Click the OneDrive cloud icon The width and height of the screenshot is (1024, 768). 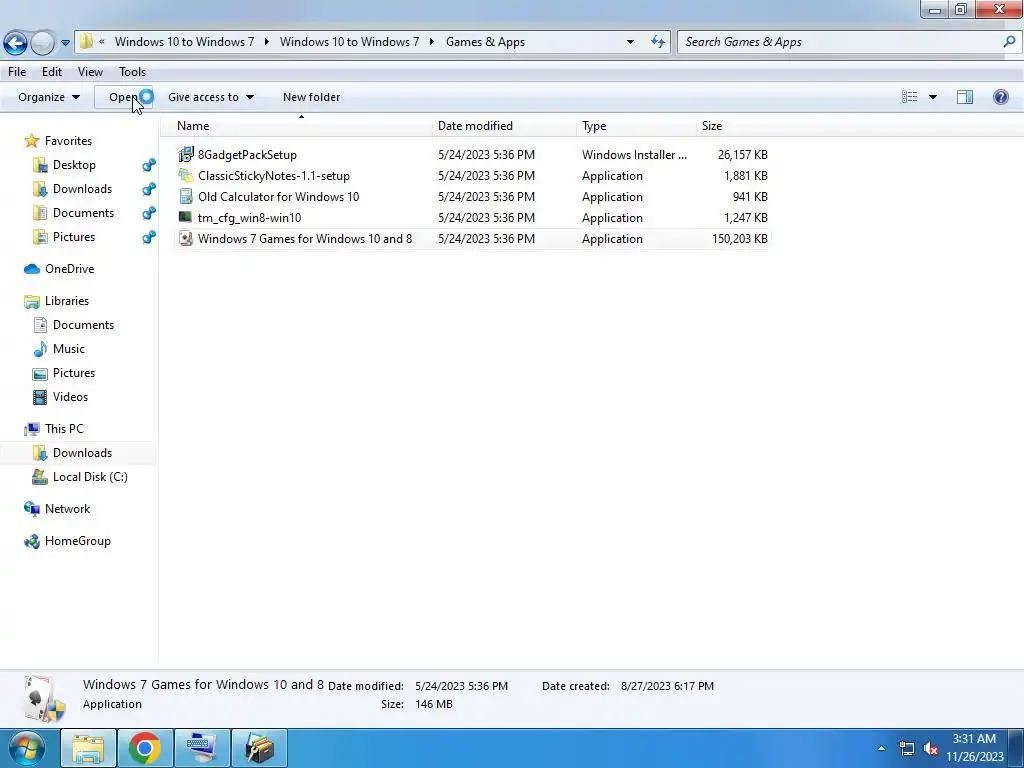tap(31, 269)
